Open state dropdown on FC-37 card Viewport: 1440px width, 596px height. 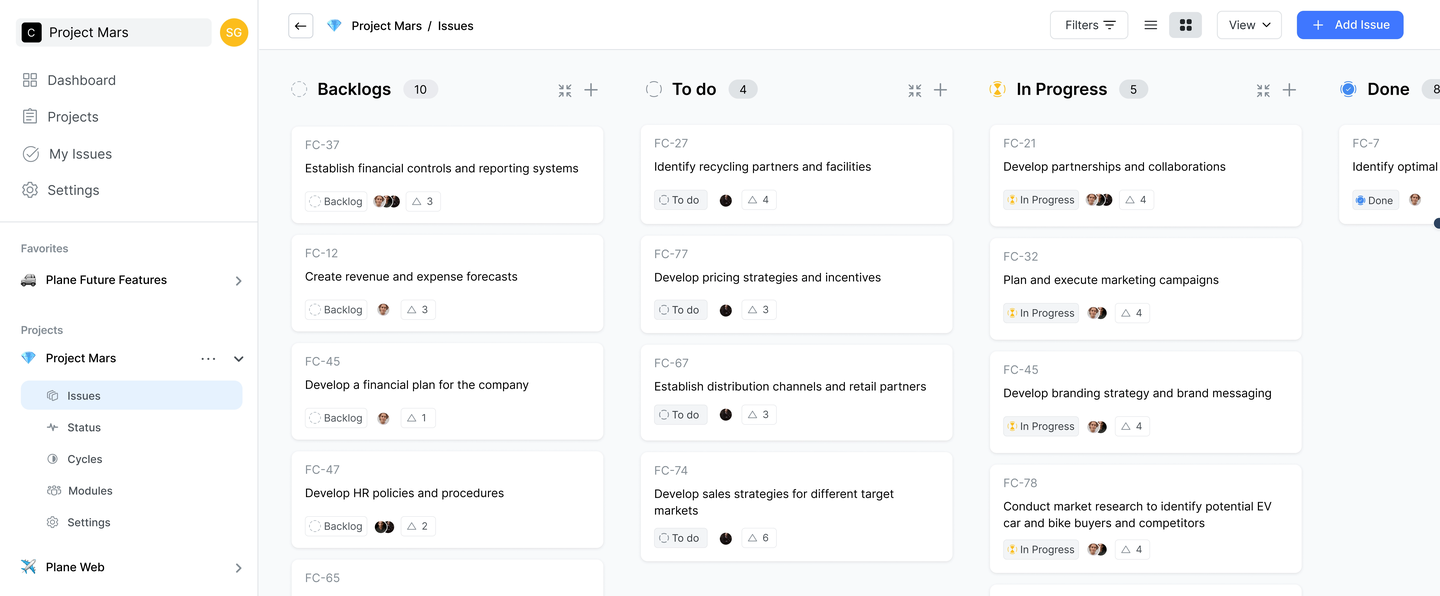336,201
